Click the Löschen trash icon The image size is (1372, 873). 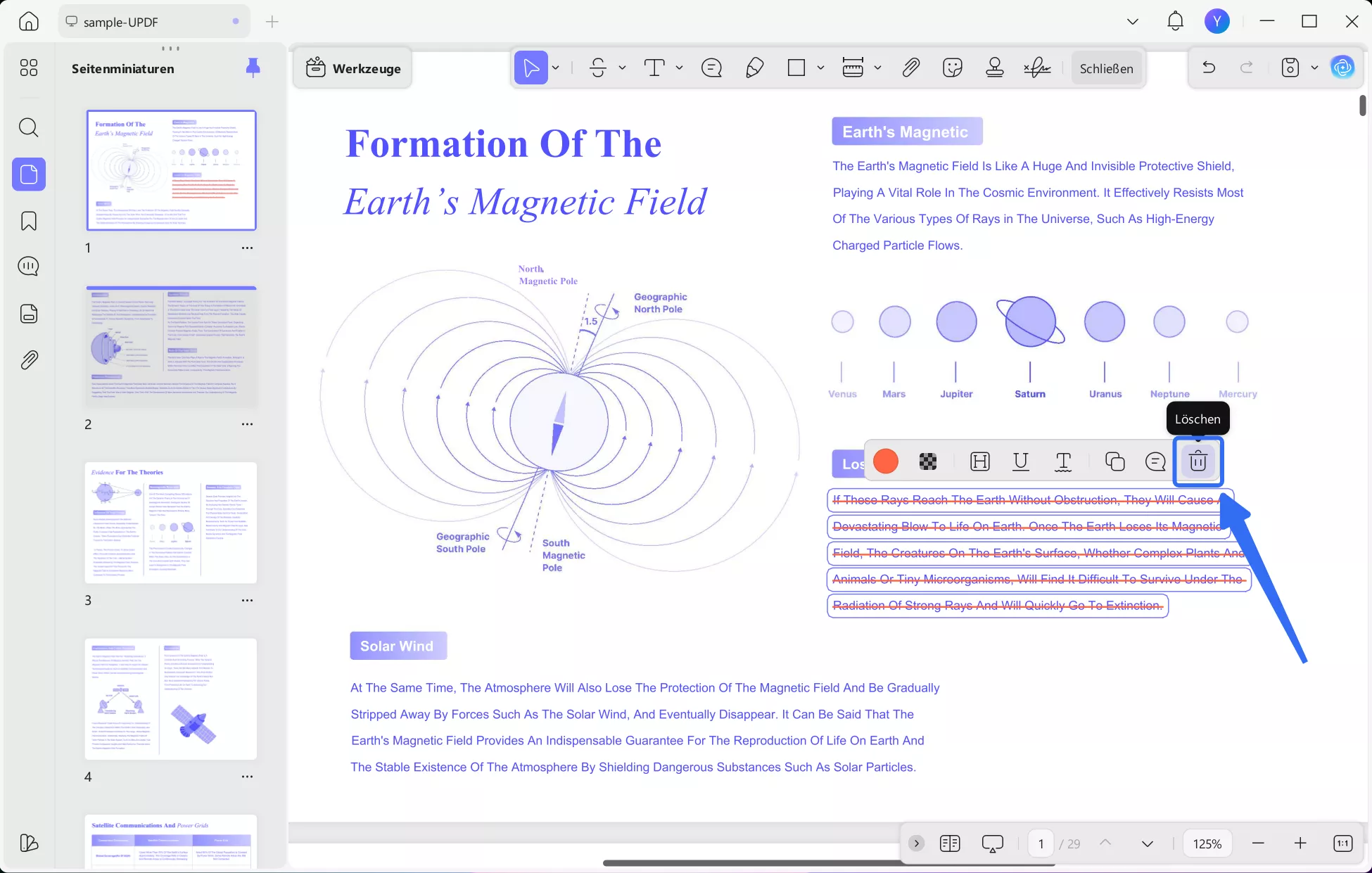1198,461
